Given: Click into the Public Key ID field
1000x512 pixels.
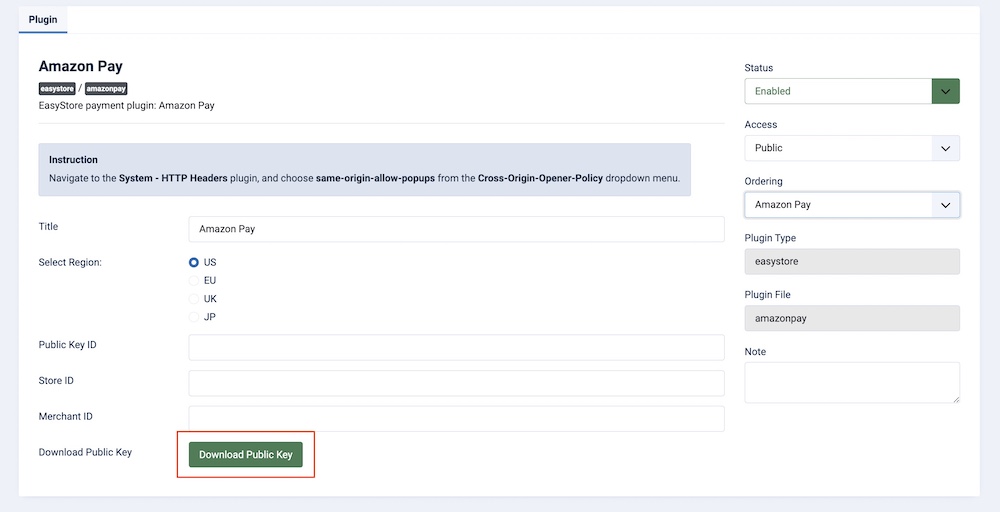Looking at the screenshot, I should (456, 347).
